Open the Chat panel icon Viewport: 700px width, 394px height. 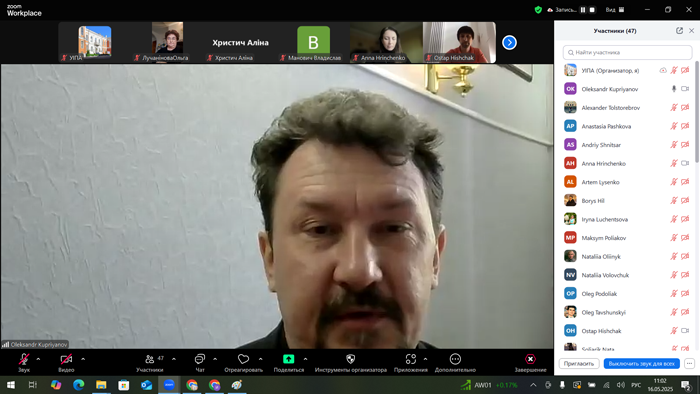200,359
